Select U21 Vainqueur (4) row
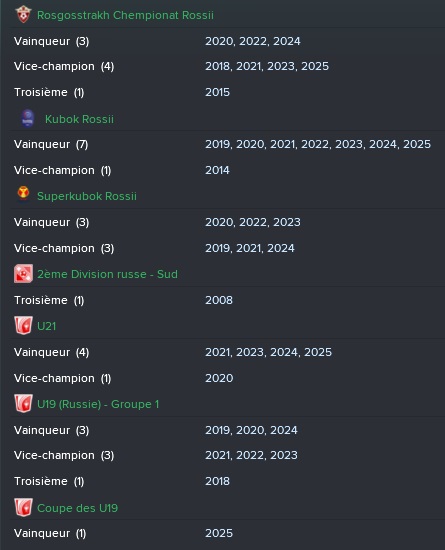The height and width of the screenshot is (550, 445). pyautogui.click(x=227, y=352)
